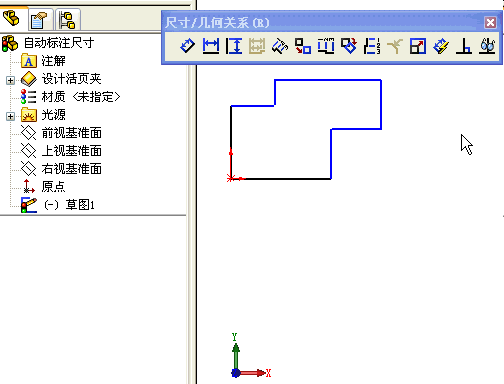The image size is (504, 384).
Task: Select the Add Relation perpendicular icon
Action: pos(464,46)
